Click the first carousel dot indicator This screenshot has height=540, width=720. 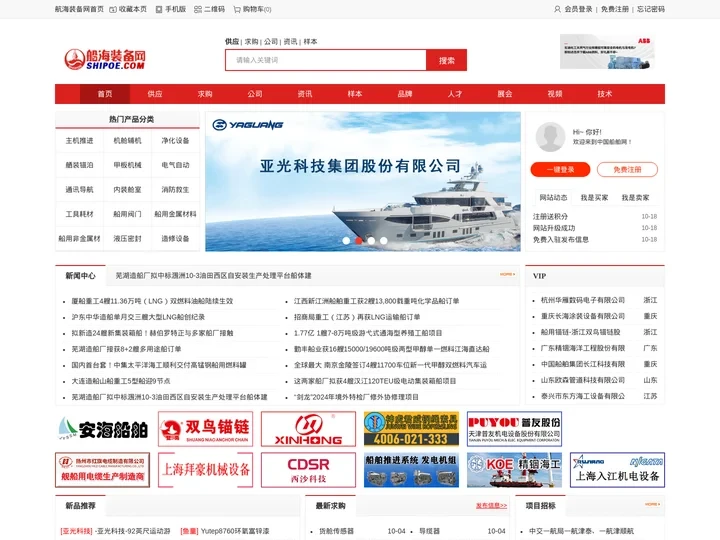click(x=346, y=240)
